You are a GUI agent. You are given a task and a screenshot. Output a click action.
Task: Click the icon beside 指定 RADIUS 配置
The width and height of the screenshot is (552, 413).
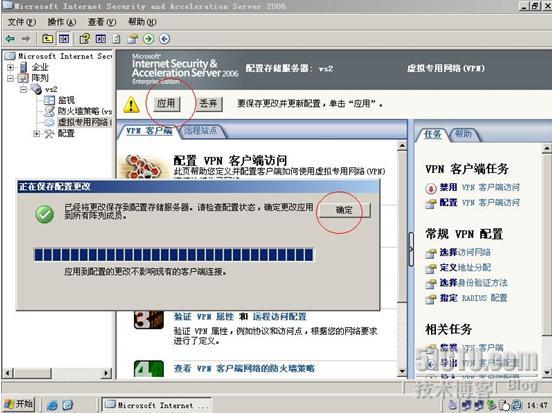point(431,299)
